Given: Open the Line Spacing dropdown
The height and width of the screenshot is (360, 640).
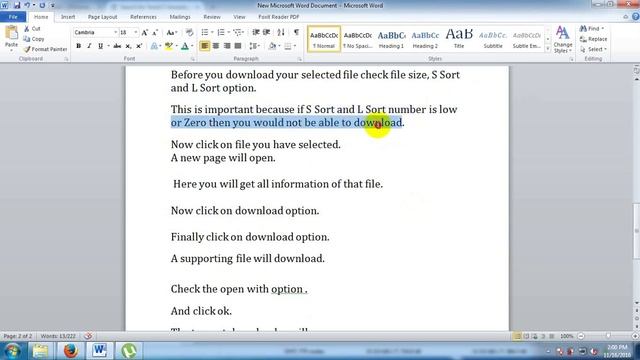Looking at the screenshot, I should tap(254, 46).
